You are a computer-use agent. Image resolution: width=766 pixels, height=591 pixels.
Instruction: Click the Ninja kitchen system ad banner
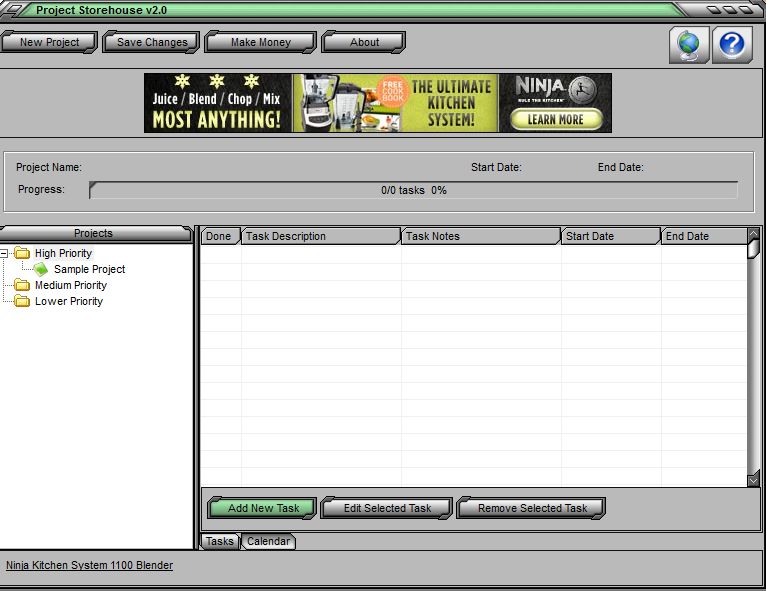[x=378, y=103]
